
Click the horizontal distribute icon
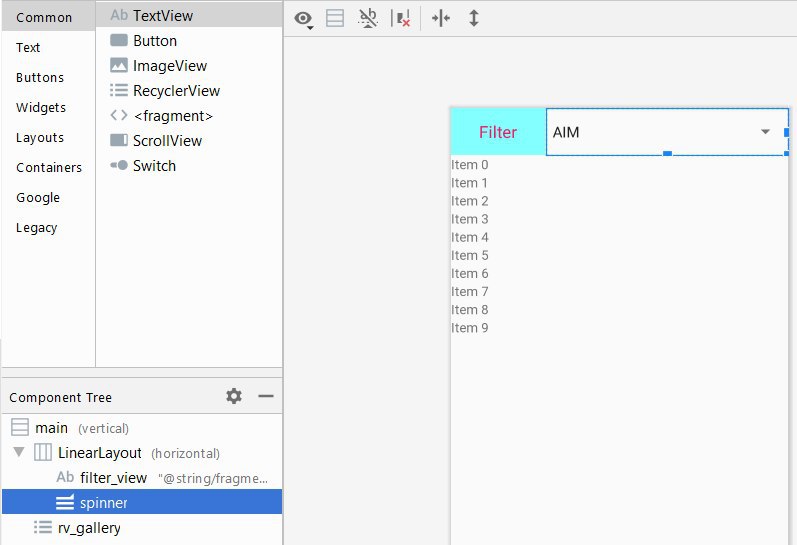tap(441, 18)
